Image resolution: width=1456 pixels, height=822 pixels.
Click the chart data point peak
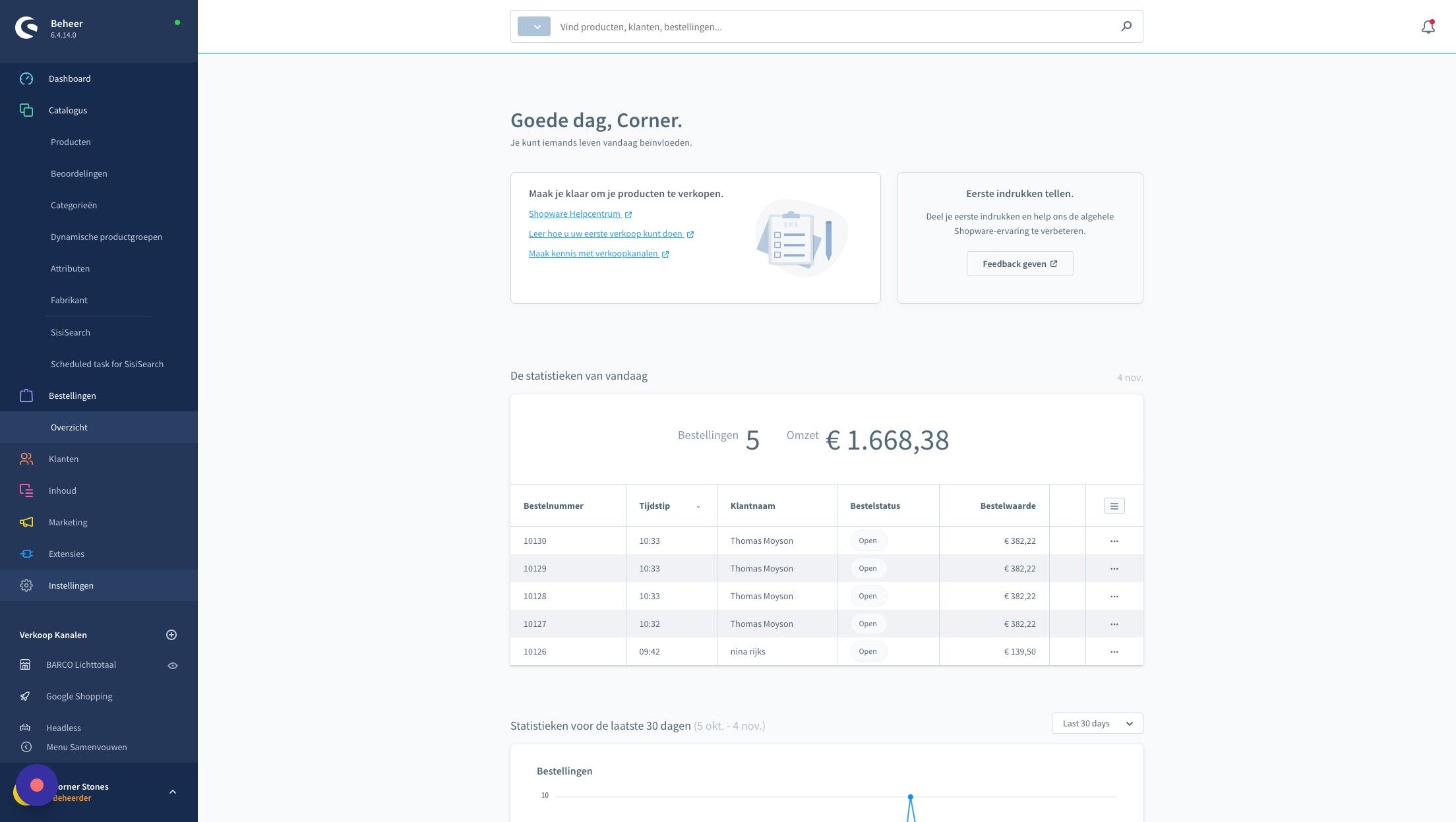pyautogui.click(x=910, y=797)
